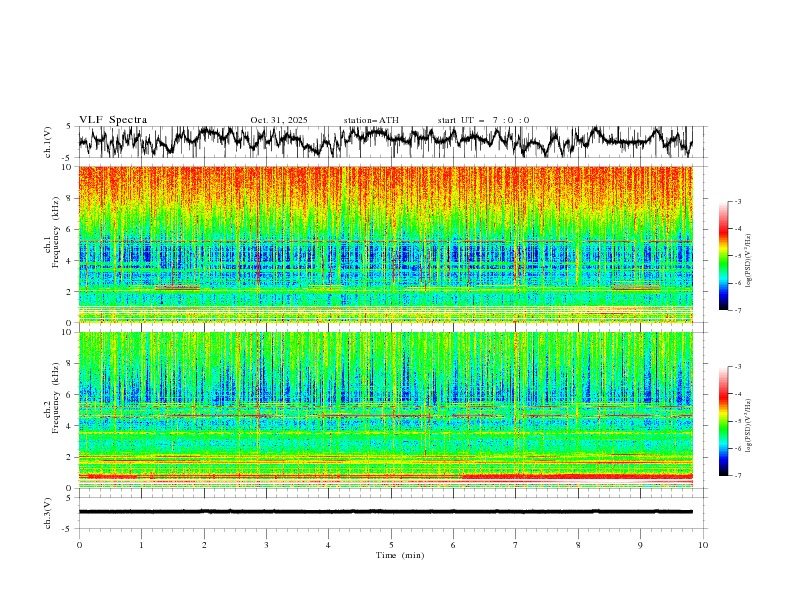Click the ch.1(V) waveform trace panel
This screenshot has height=612, width=792.
pyautogui.click(x=393, y=142)
